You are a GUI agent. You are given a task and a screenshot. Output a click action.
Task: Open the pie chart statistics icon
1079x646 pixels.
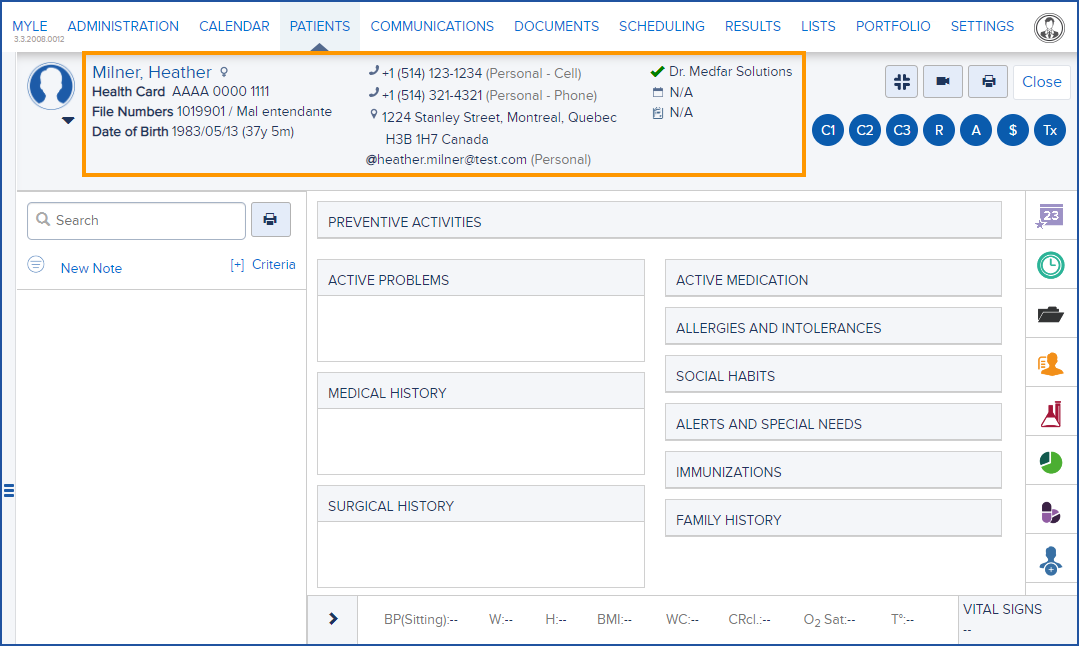[x=1051, y=462]
